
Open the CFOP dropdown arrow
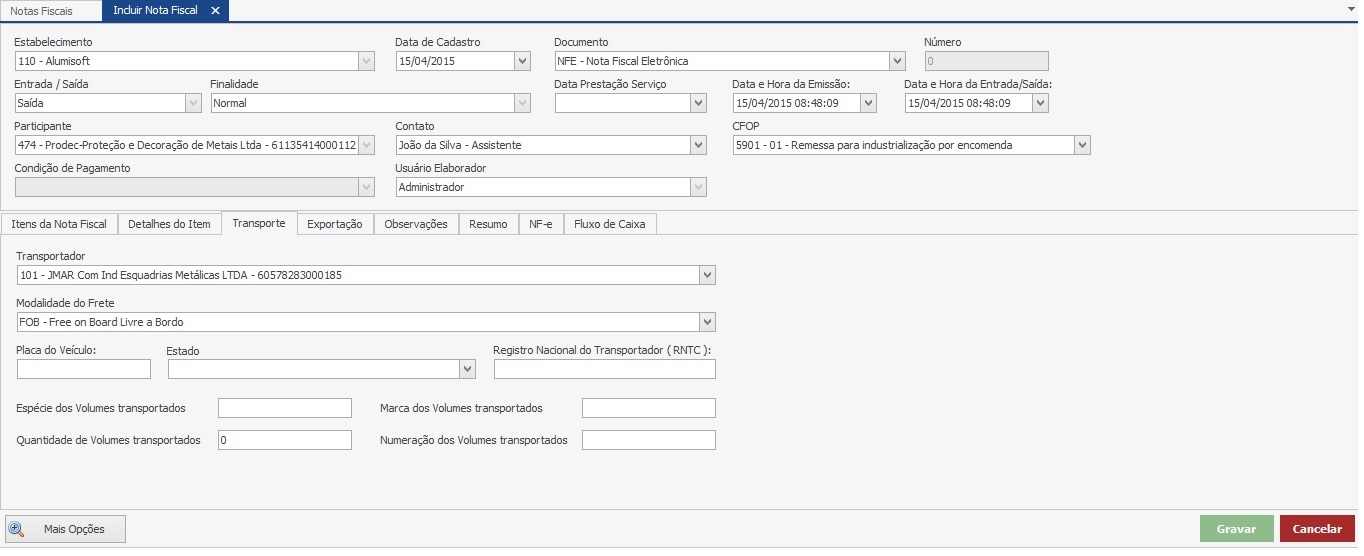1082,145
